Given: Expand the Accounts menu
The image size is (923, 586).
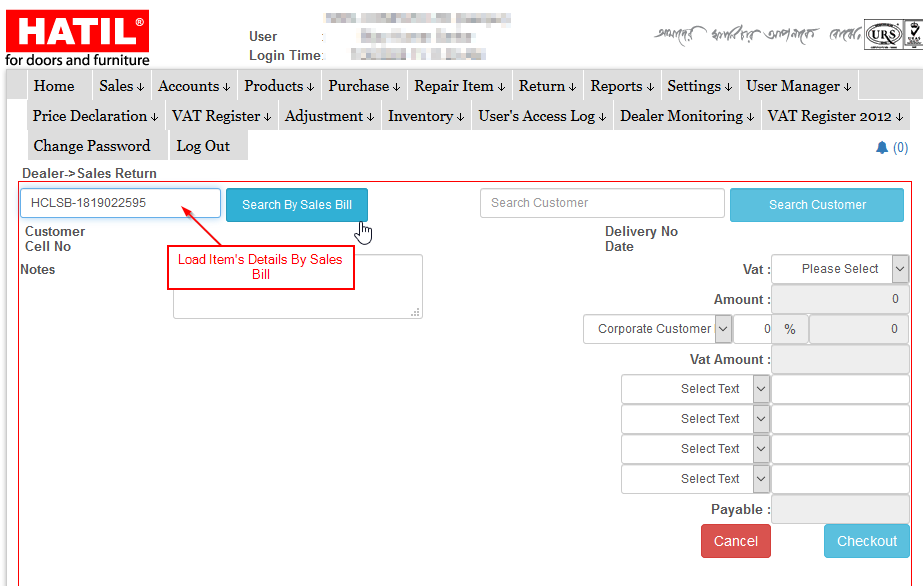Looking at the screenshot, I should 194,86.
